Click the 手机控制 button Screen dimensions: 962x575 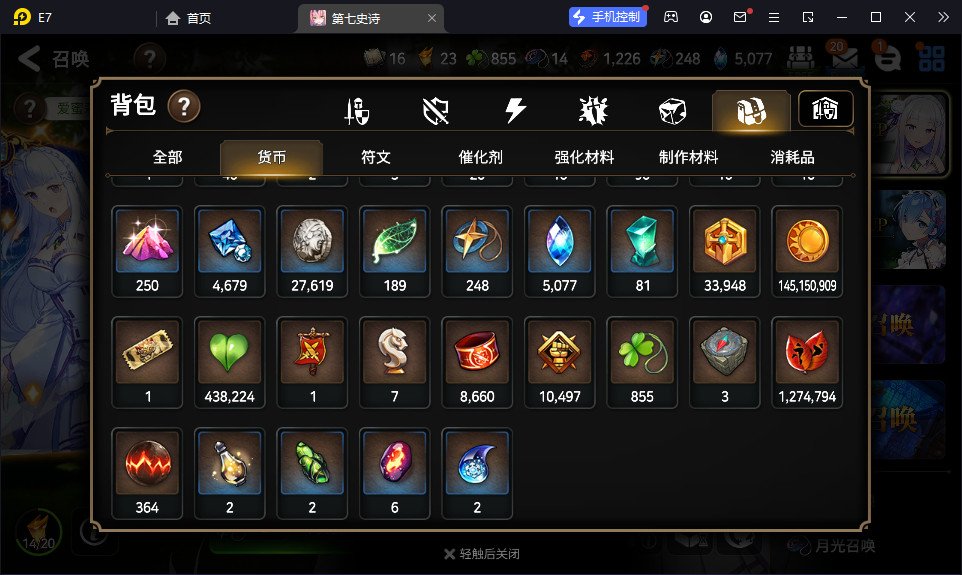(607, 17)
